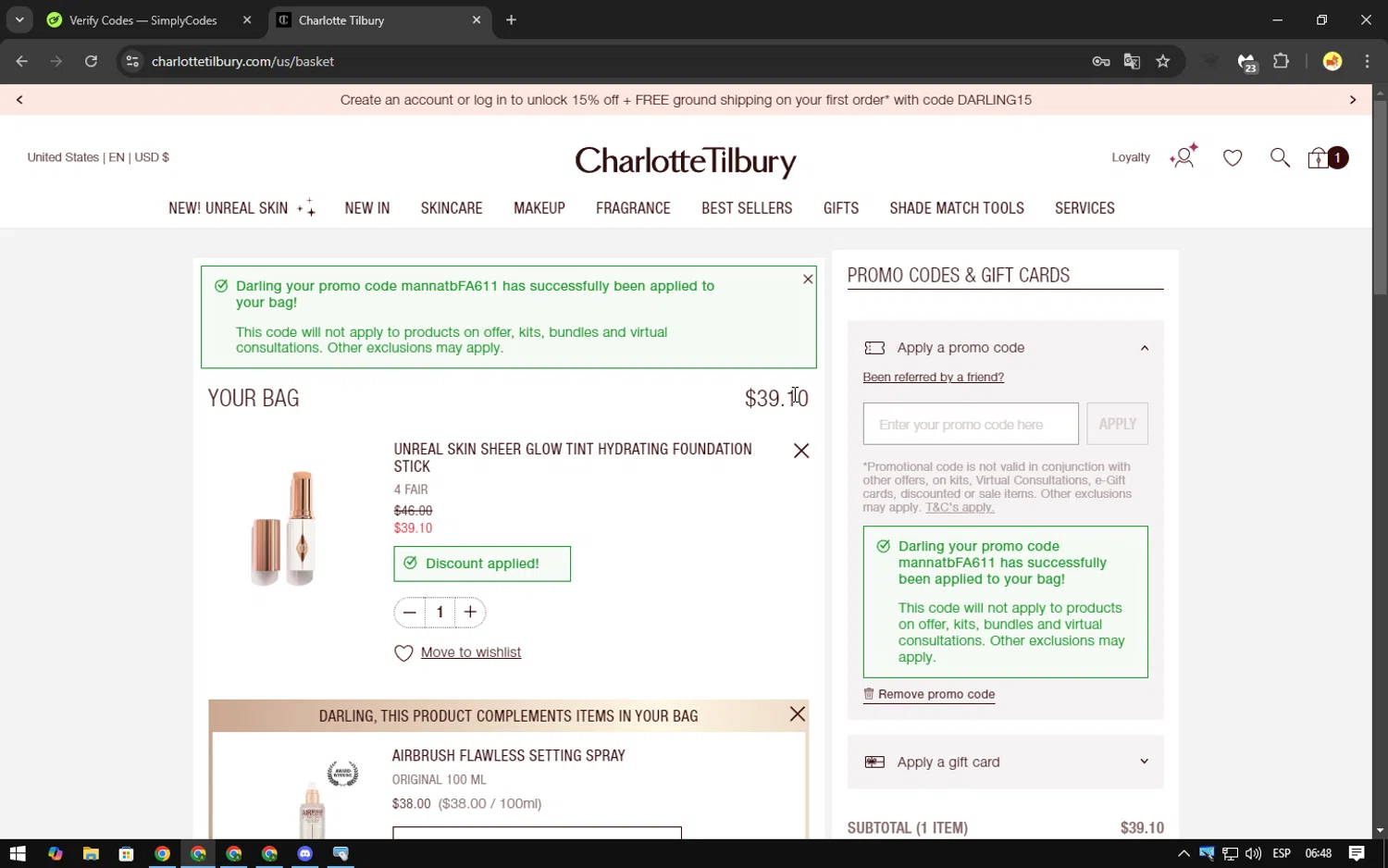Open tab search dropdown arrow
1388x868 pixels.
[19, 19]
